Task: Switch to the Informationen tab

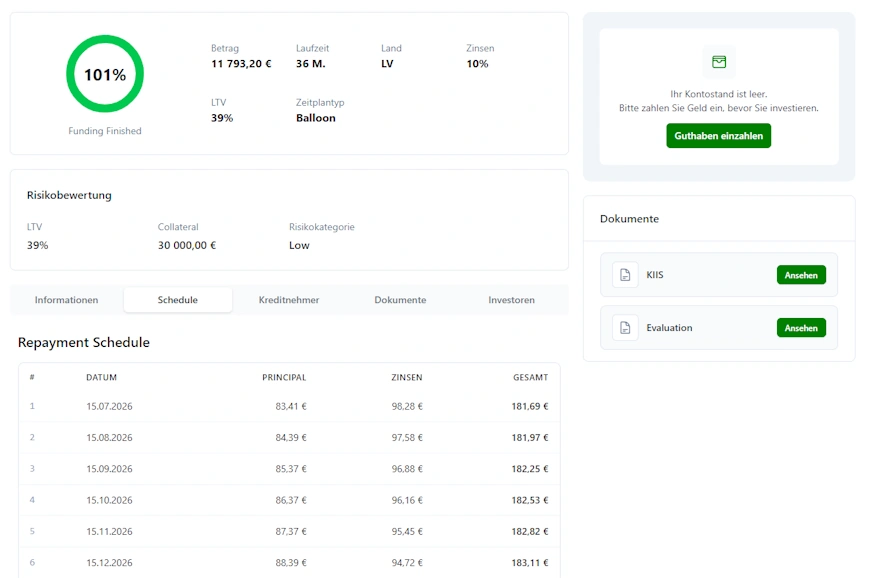Action: click(x=66, y=300)
